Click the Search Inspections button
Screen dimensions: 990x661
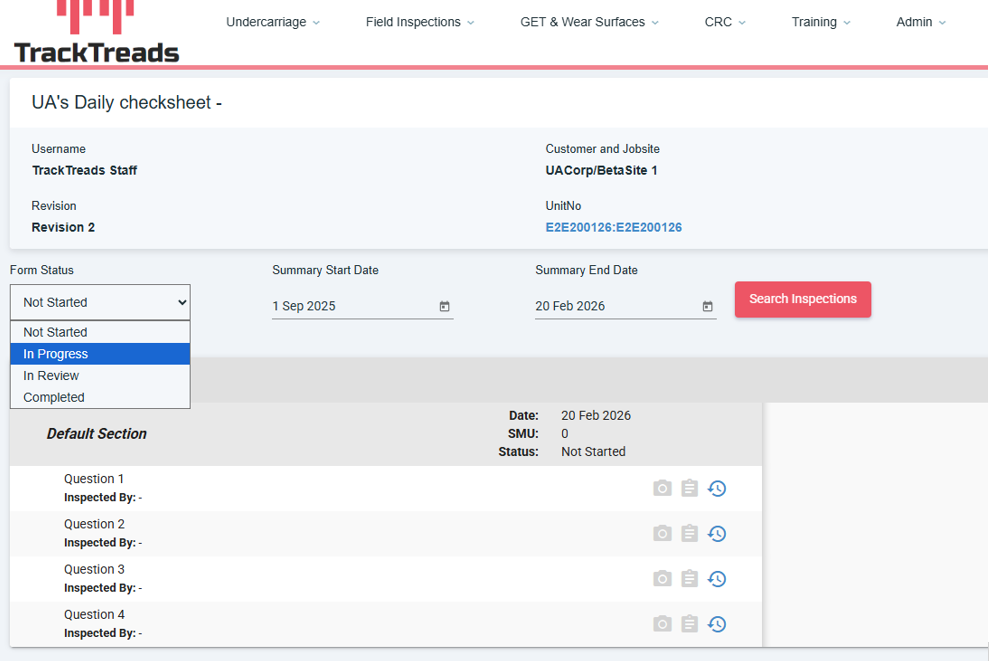(802, 299)
